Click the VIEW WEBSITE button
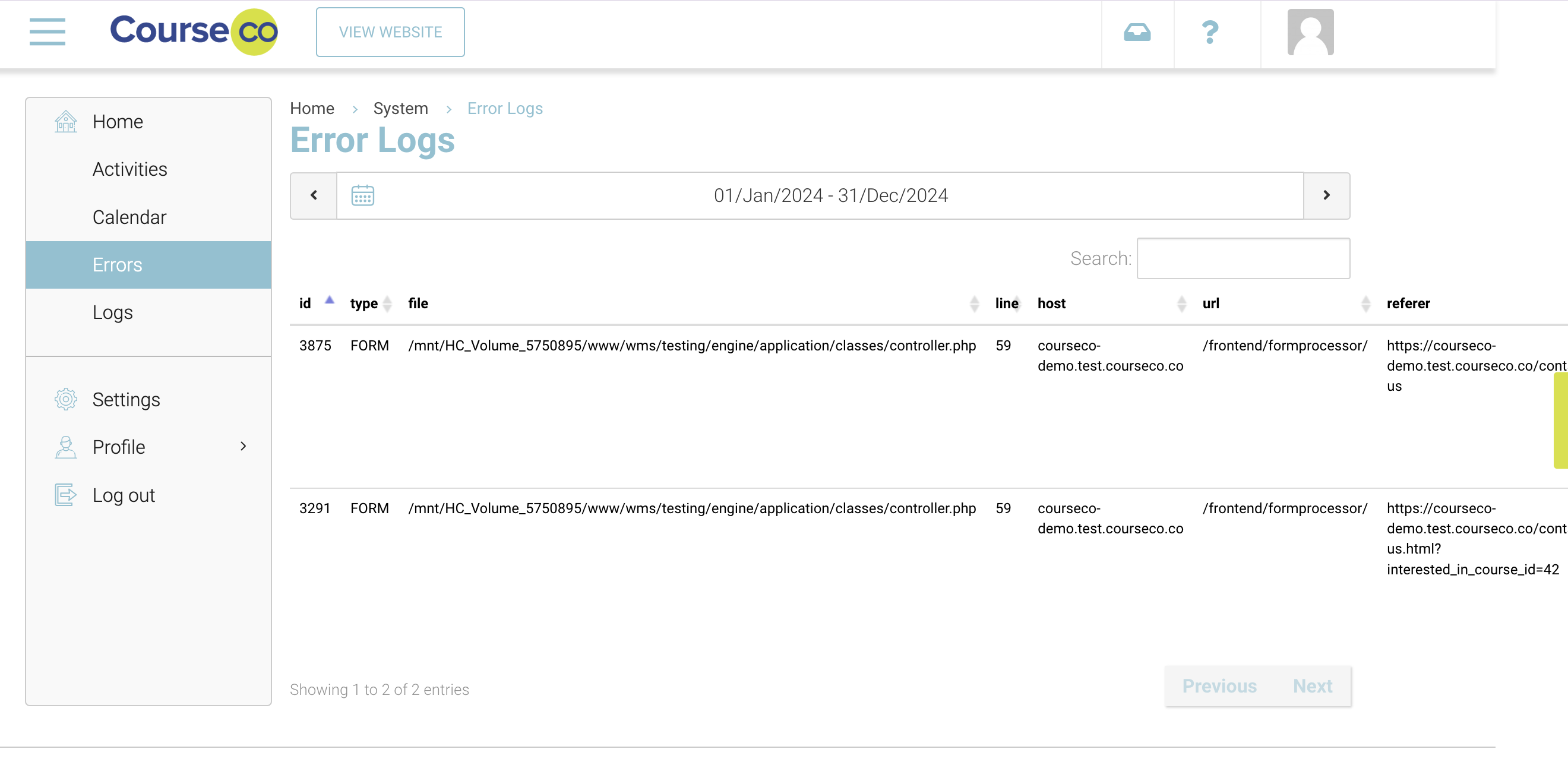Image resolution: width=1568 pixels, height=765 pixels. click(x=390, y=31)
